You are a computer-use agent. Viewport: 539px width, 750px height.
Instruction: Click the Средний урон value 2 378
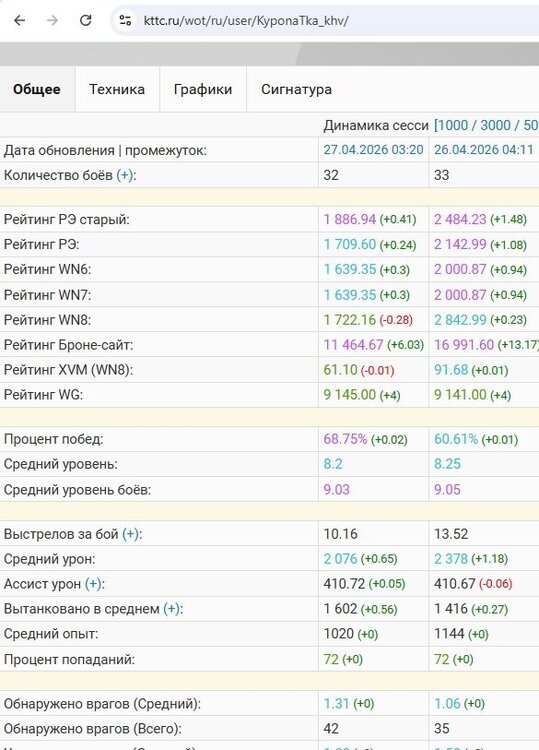pos(451,559)
